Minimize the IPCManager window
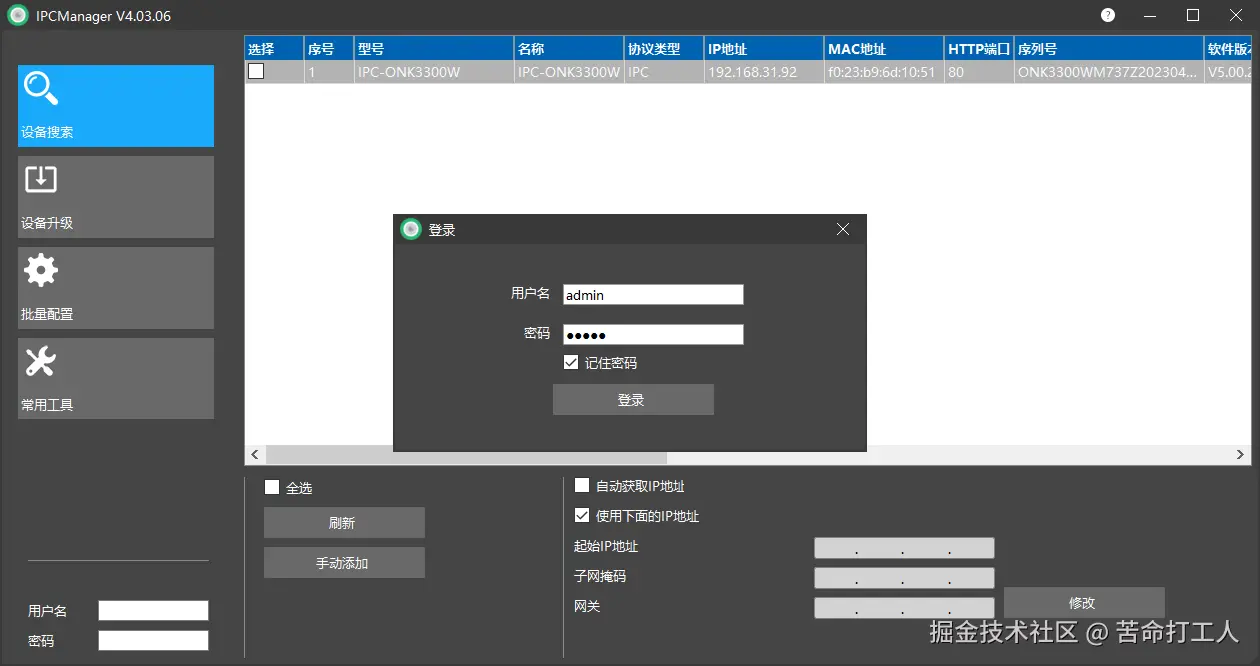Viewport: 1260px width, 666px height. point(1151,15)
